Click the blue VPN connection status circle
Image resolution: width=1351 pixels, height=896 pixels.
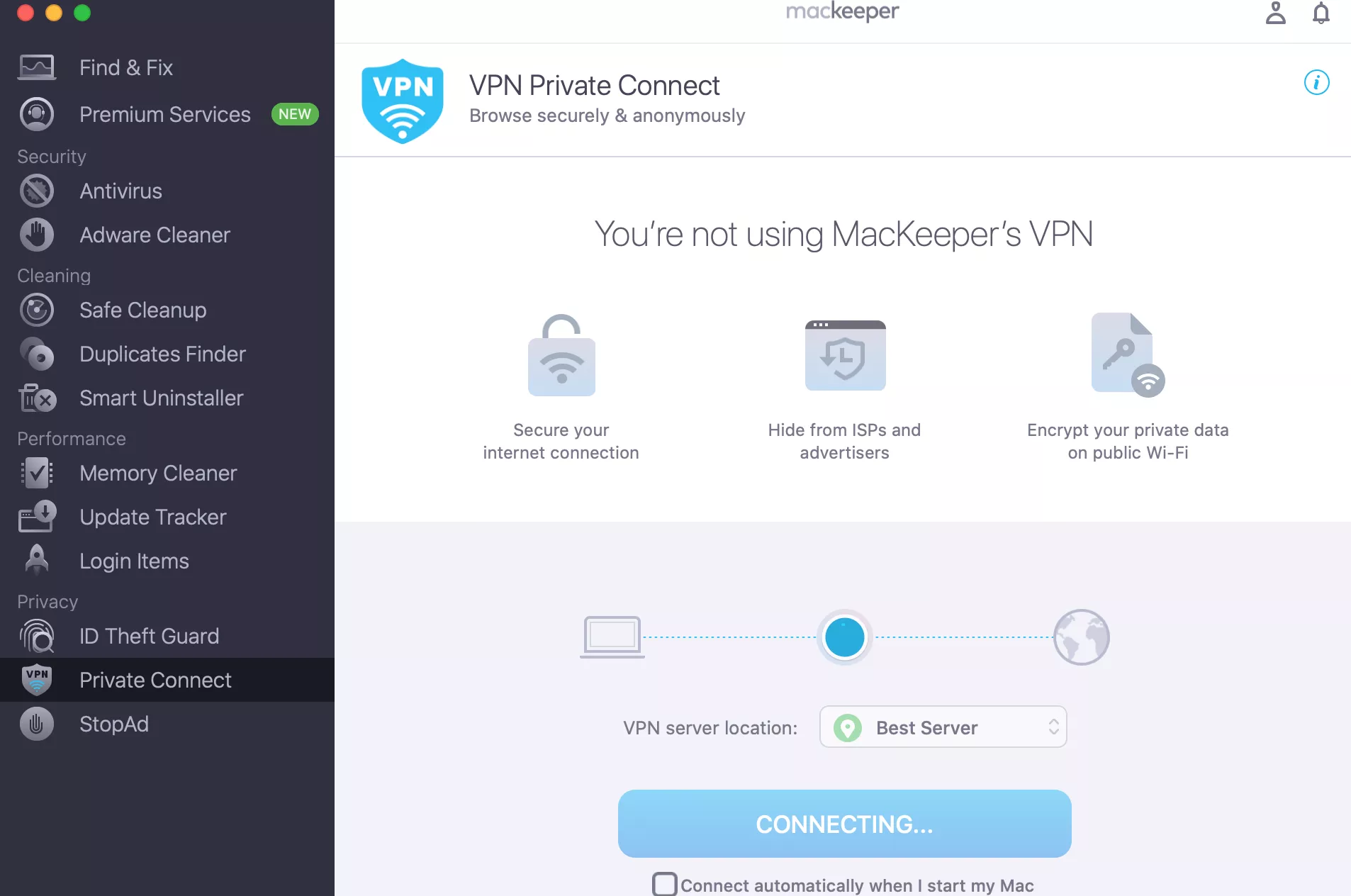[x=844, y=637]
